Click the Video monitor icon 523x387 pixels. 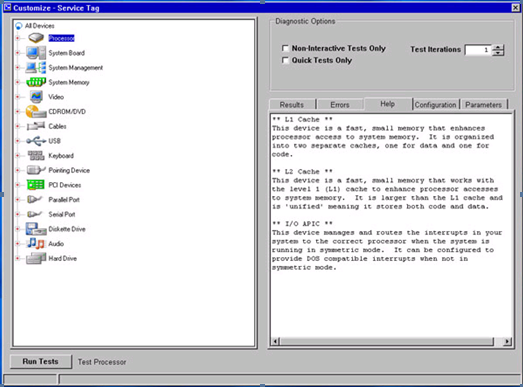pos(36,97)
